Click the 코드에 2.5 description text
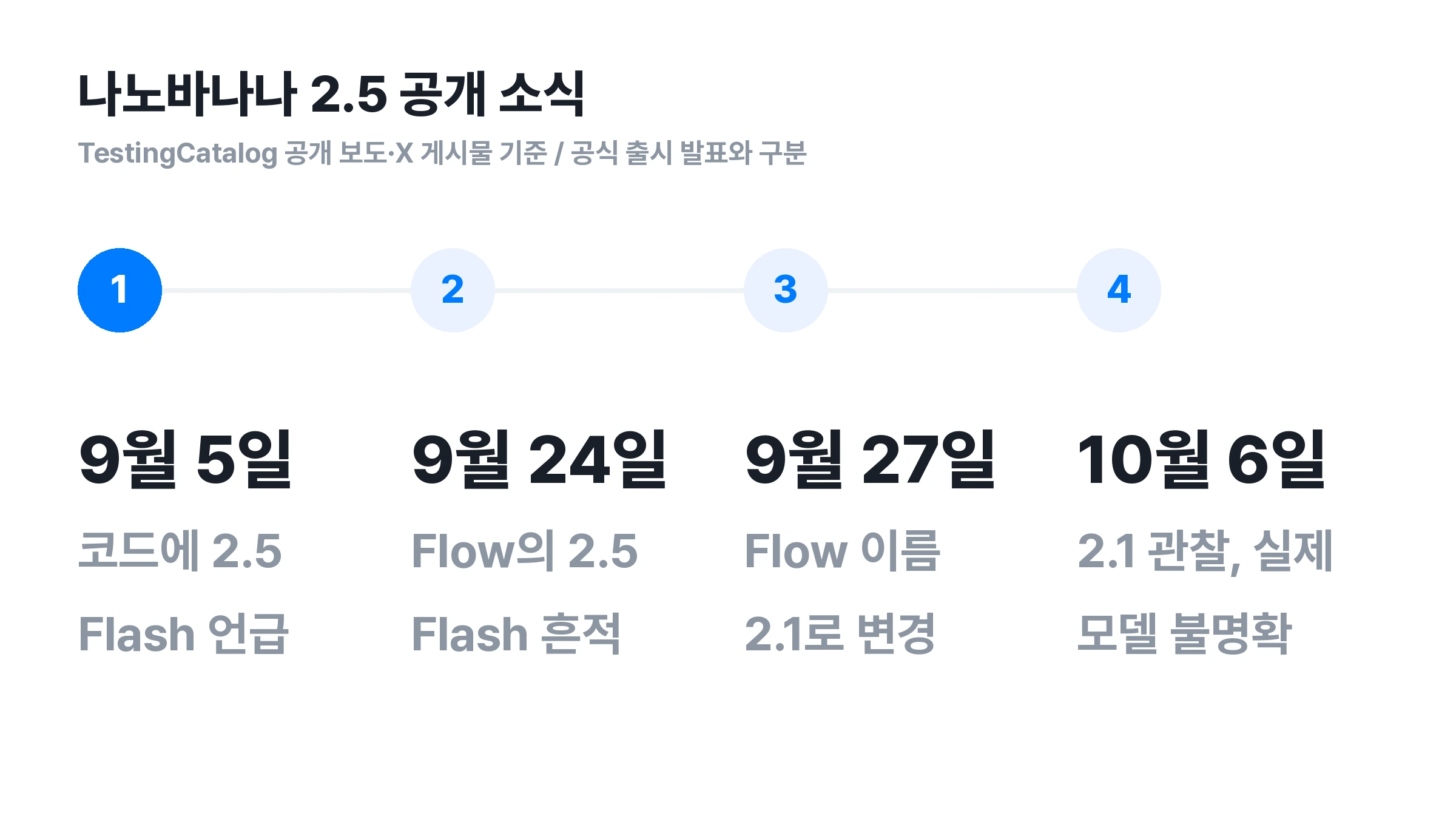 pos(180,550)
